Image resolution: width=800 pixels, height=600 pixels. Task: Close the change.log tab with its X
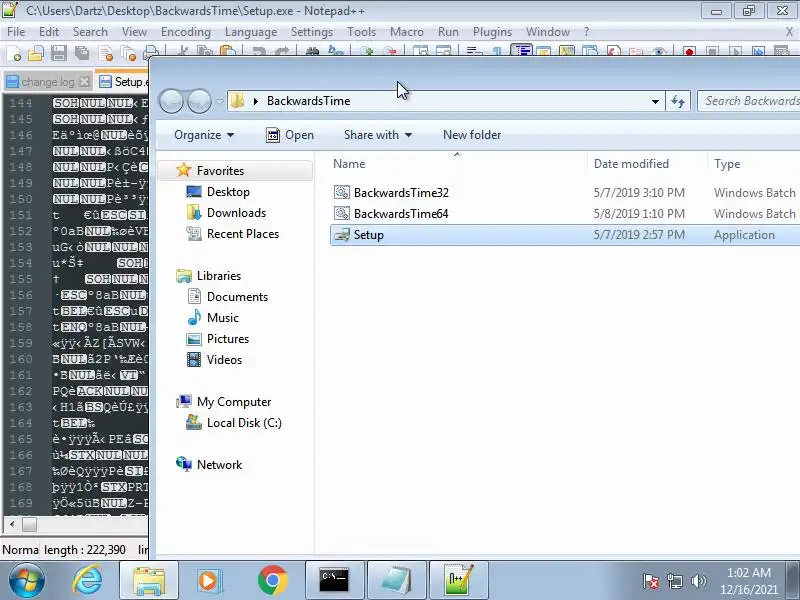tap(85, 82)
